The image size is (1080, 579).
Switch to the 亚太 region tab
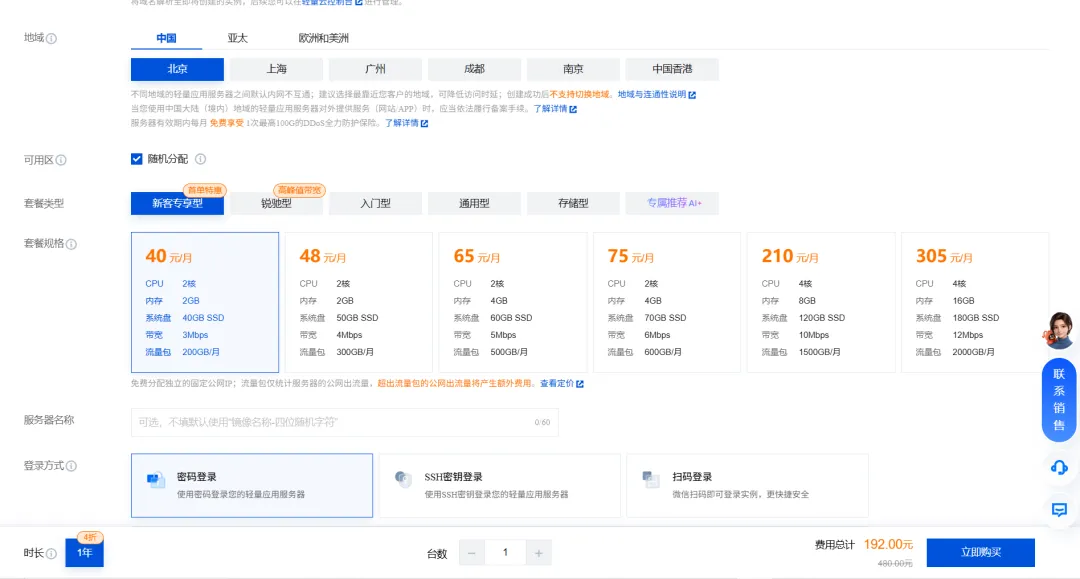click(x=238, y=39)
